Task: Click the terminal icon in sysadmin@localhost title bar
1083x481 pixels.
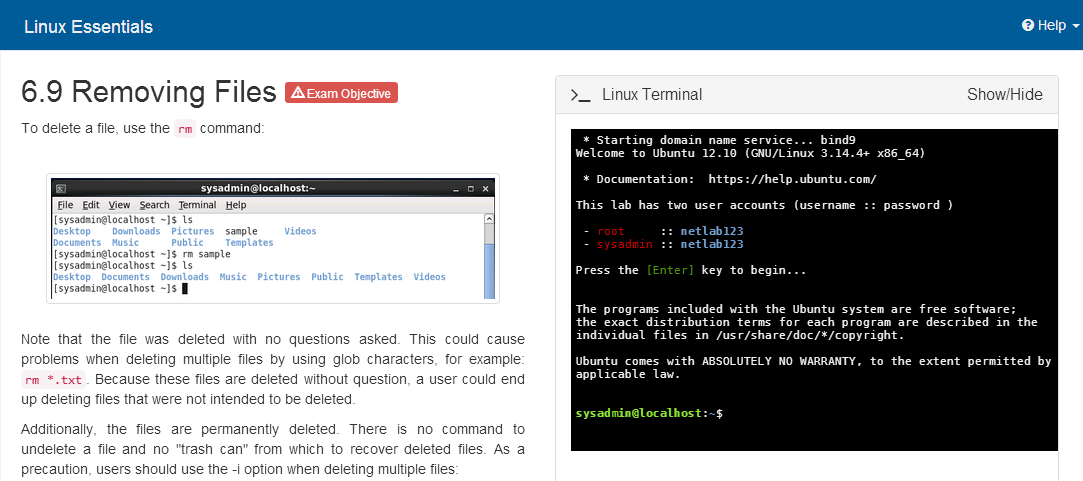Action: point(61,189)
